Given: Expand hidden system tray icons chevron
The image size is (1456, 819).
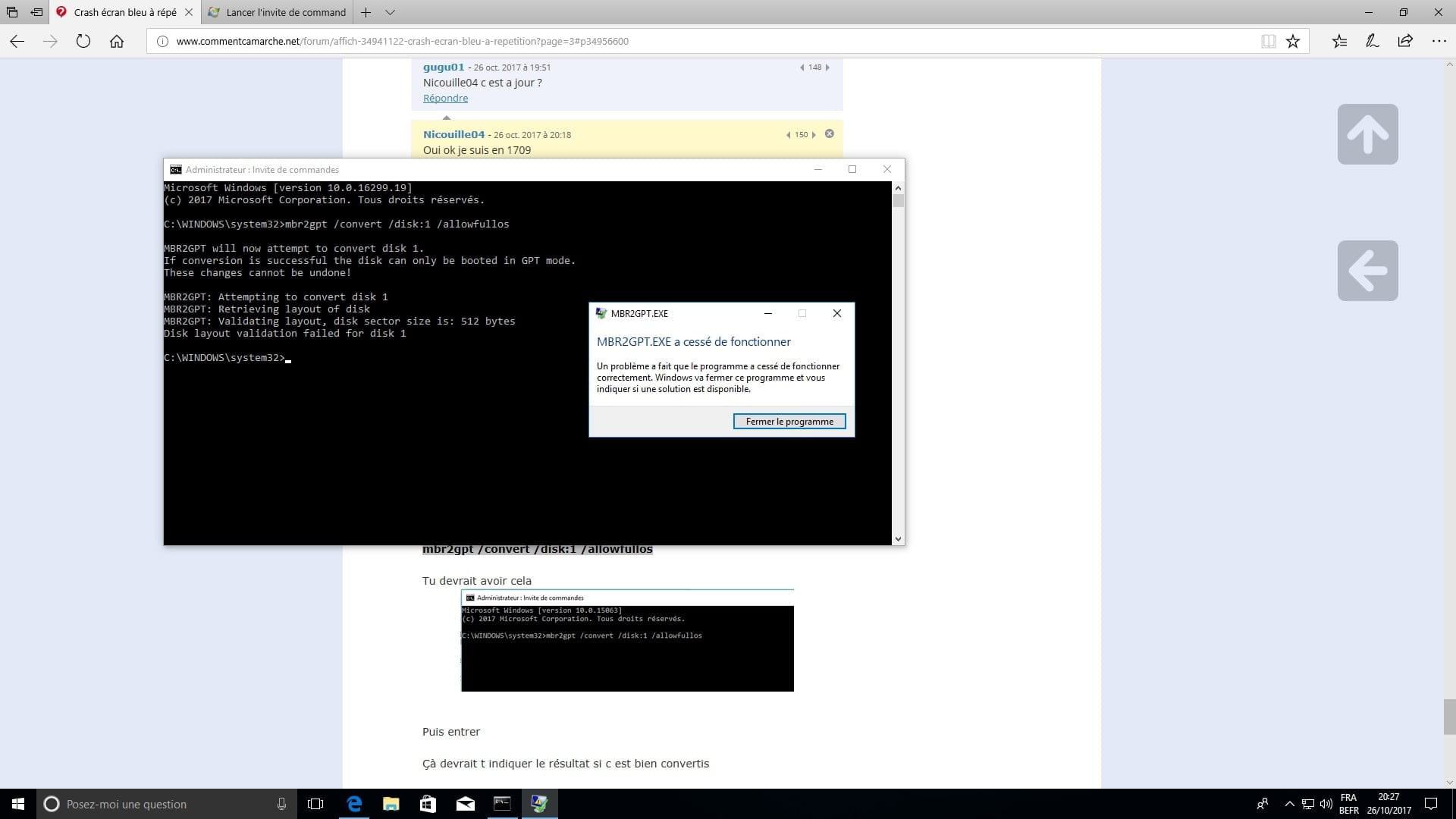Looking at the screenshot, I should point(1289,804).
